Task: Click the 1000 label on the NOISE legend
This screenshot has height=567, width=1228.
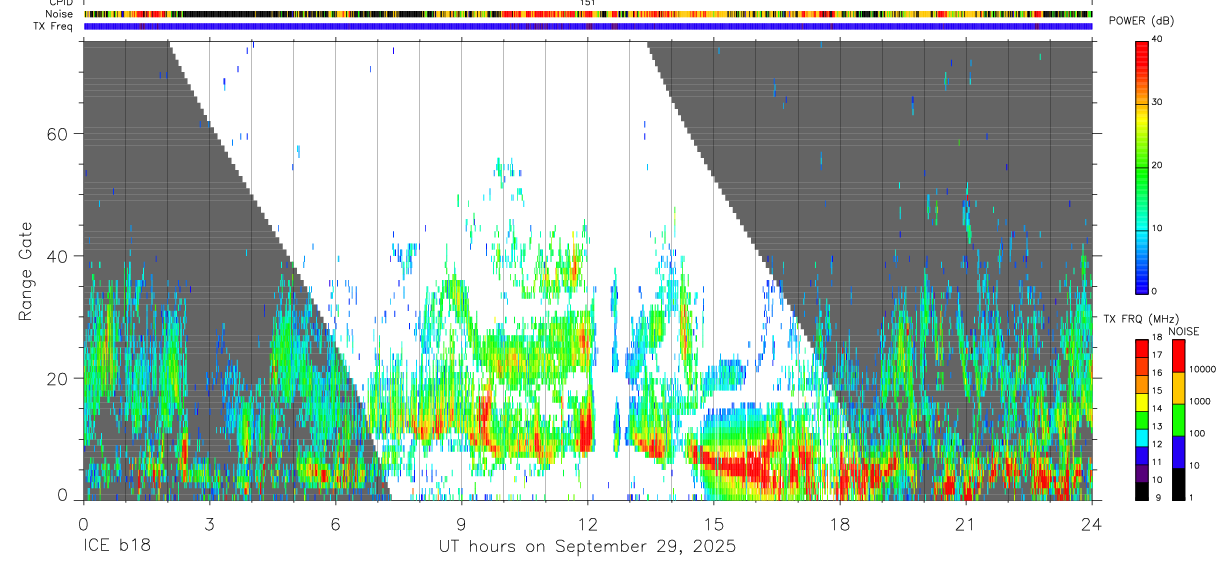Action: [x=1200, y=401]
